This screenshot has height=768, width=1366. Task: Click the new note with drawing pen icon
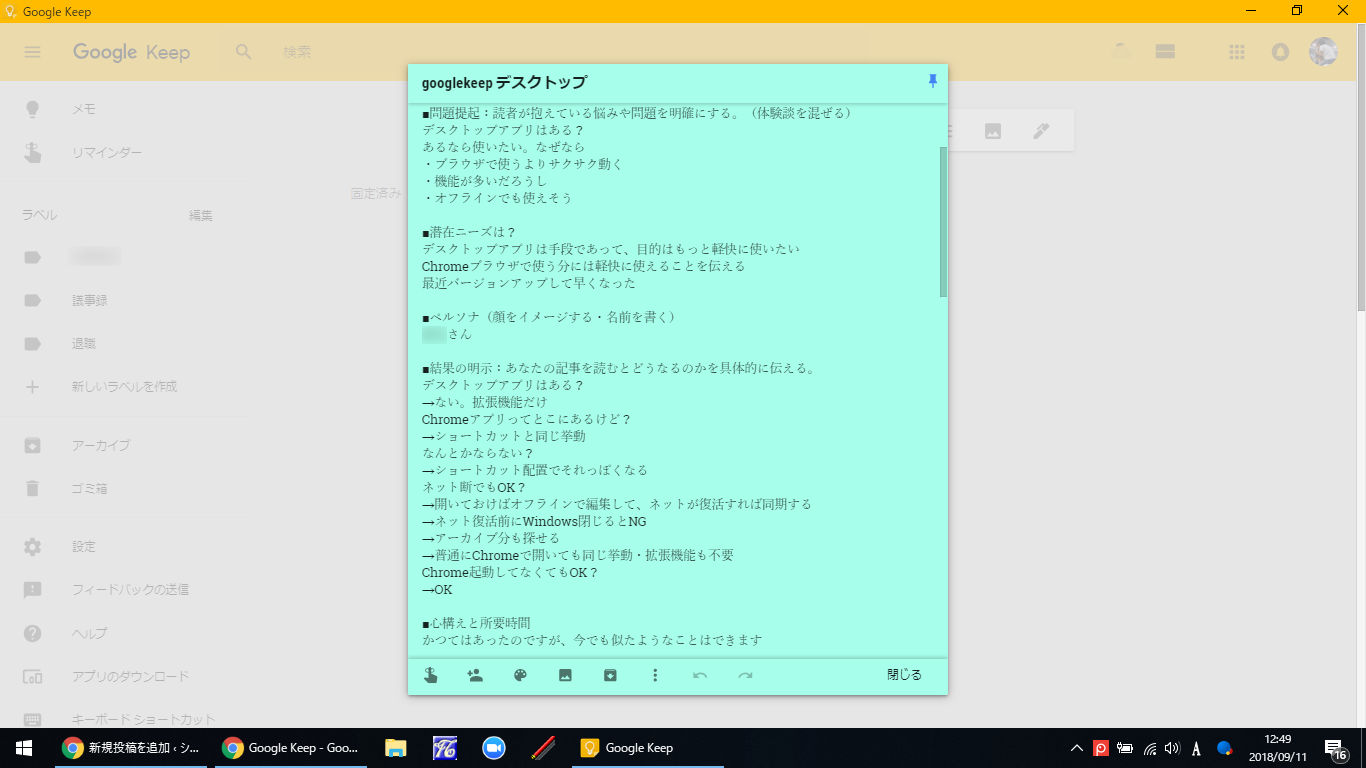click(x=1041, y=131)
